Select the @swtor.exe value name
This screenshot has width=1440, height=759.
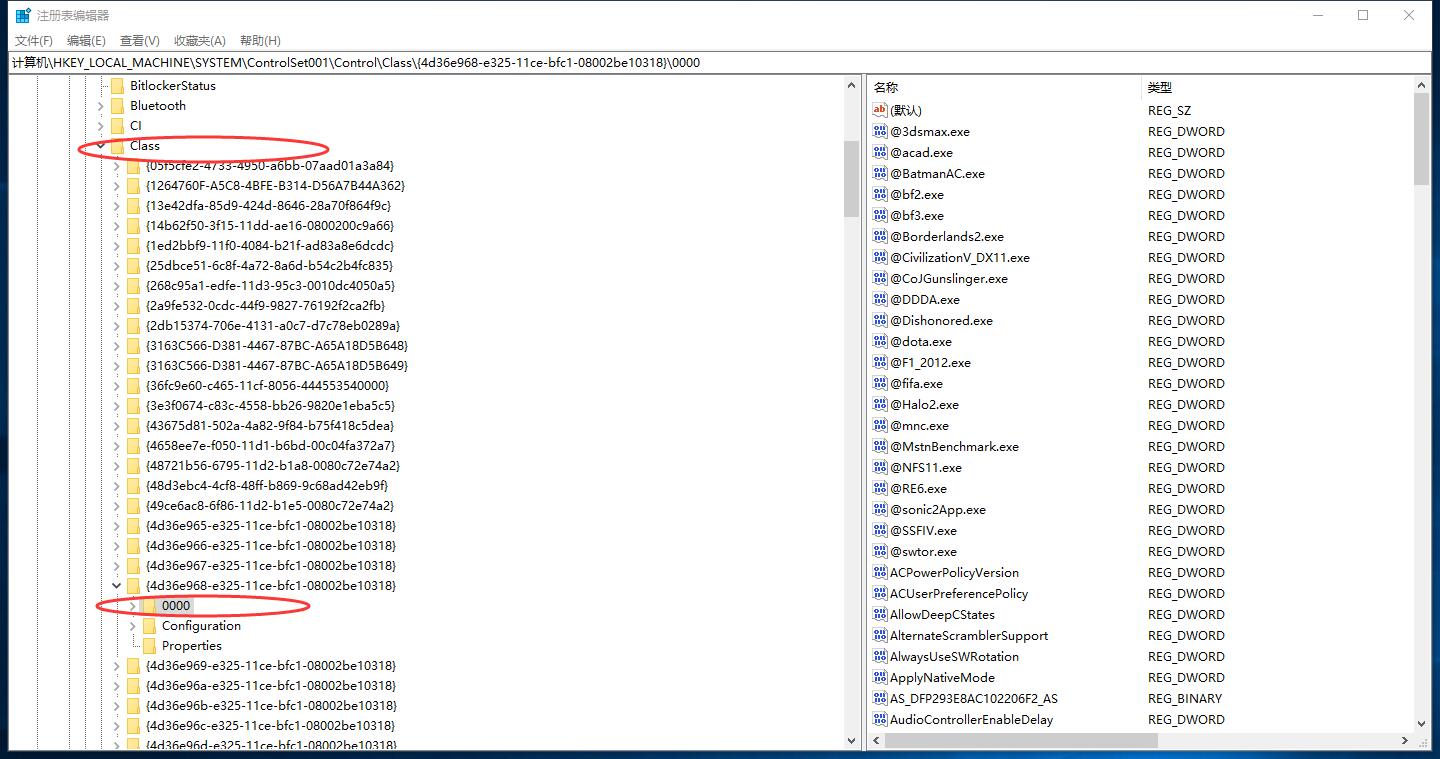[x=923, y=551]
